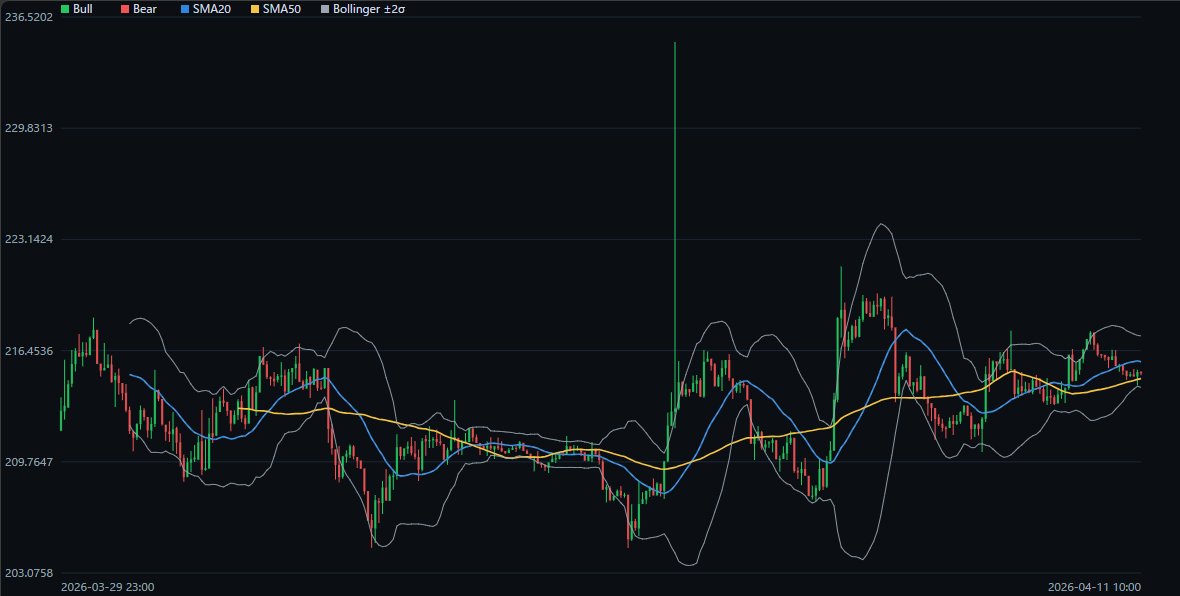
Task: Click the yellow SMA50 legend swatch
Action: 254,8
